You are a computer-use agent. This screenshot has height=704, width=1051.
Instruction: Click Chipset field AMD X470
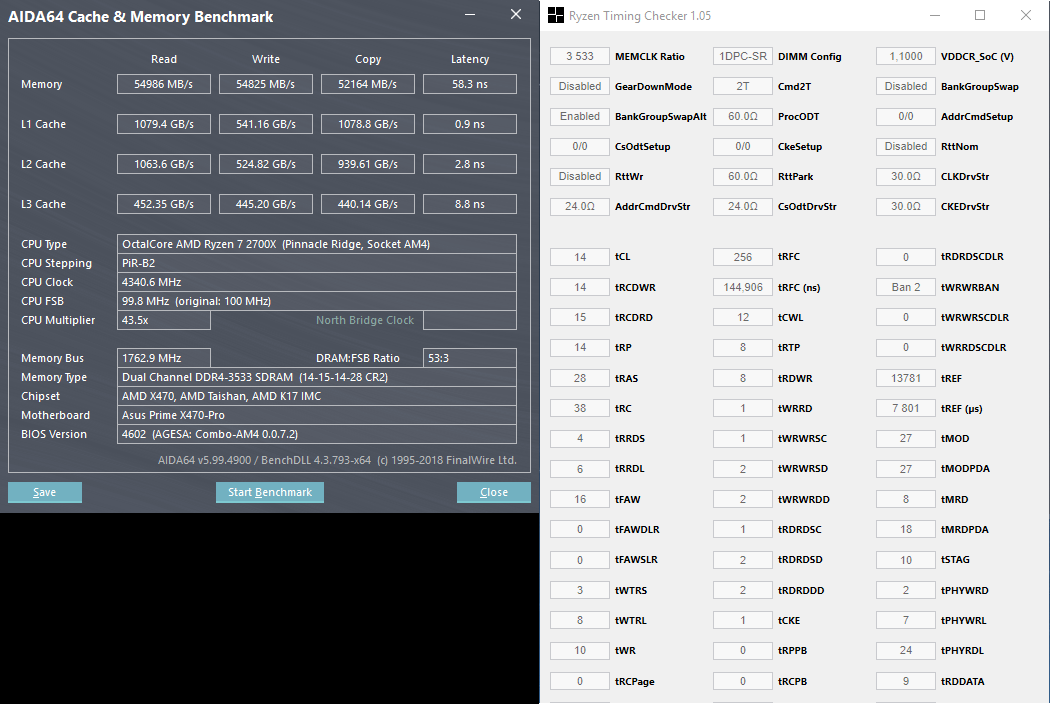tap(316, 396)
